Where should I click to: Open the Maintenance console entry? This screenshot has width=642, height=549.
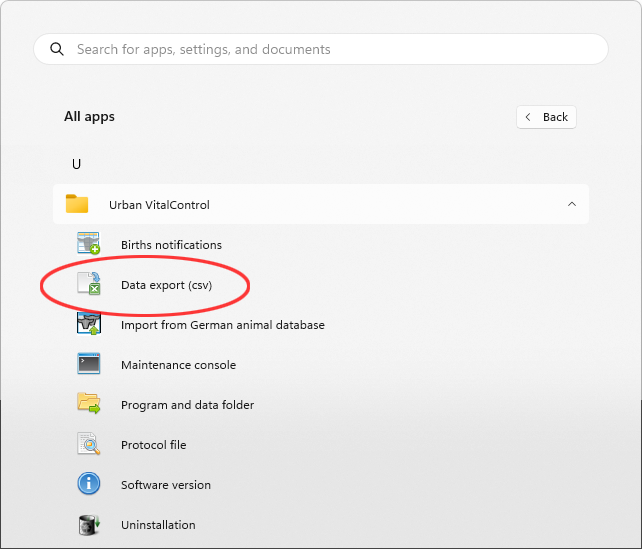[178, 365]
